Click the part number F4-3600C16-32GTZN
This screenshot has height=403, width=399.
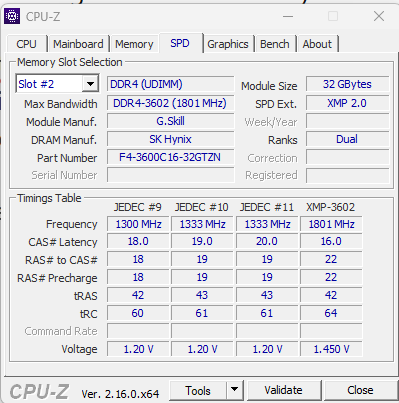171,157
